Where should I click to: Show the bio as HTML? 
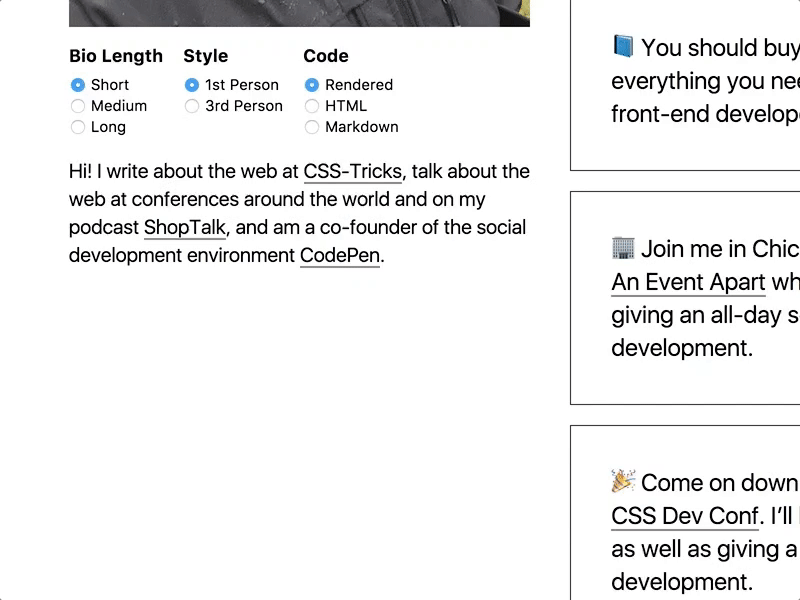coord(312,106)
